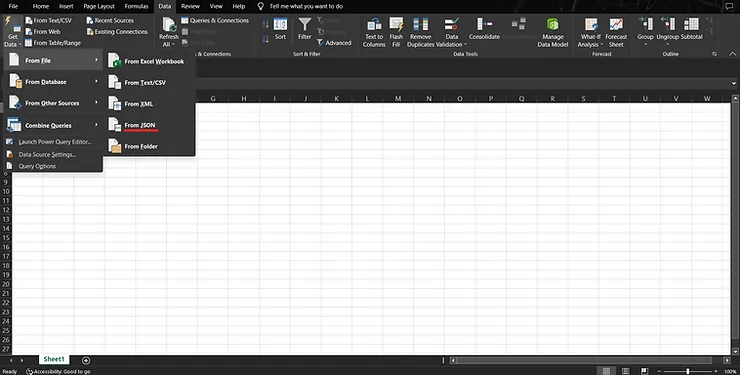The width and height of the screenshot is (740, 375).
Task: Click the From Web icon
Action: [x=29, y=32]
